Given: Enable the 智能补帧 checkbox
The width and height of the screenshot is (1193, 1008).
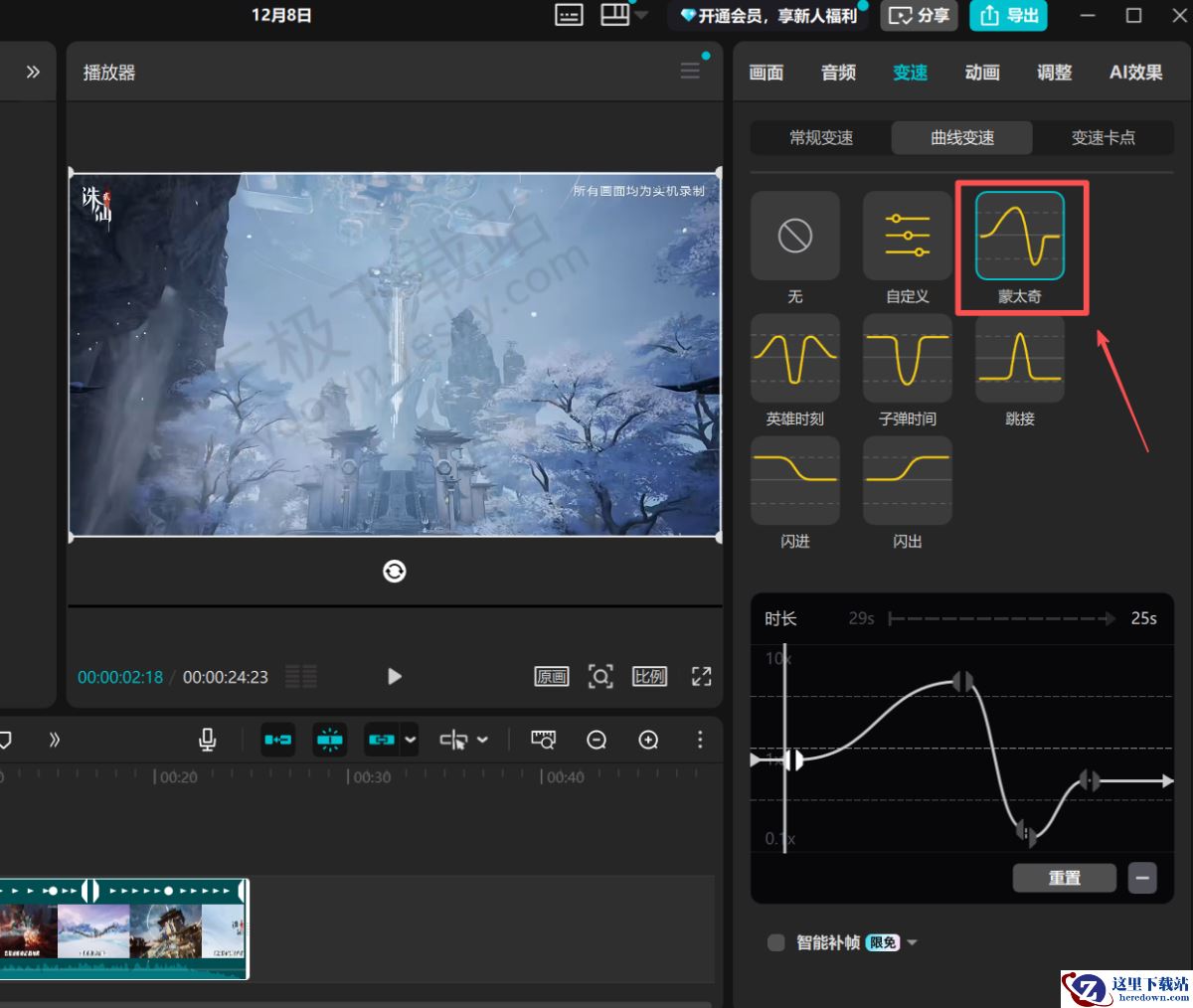Looking at the screenshot, I should 776,942.
